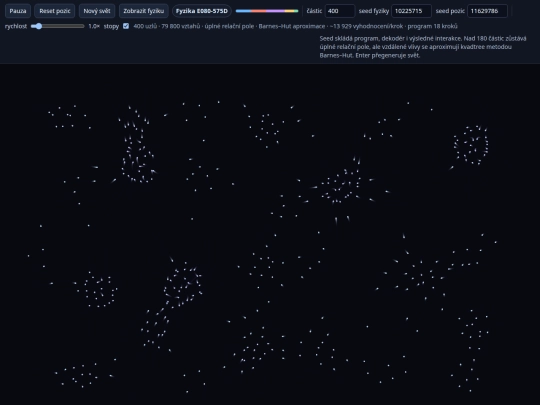This screenshot has height=405, width=540.
Task: Show physics via Zobrazit fyziku button
Action: [144, 11]
